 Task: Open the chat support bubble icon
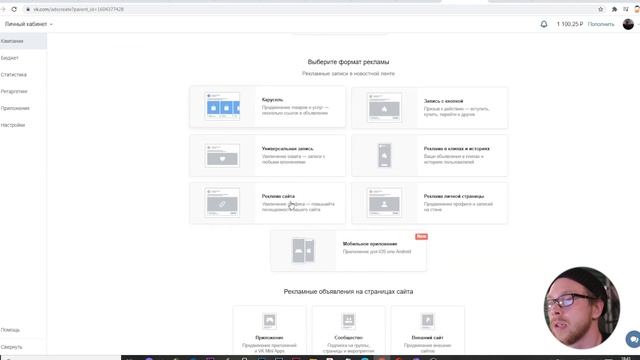pyautogui.click(x=633, y=339)
